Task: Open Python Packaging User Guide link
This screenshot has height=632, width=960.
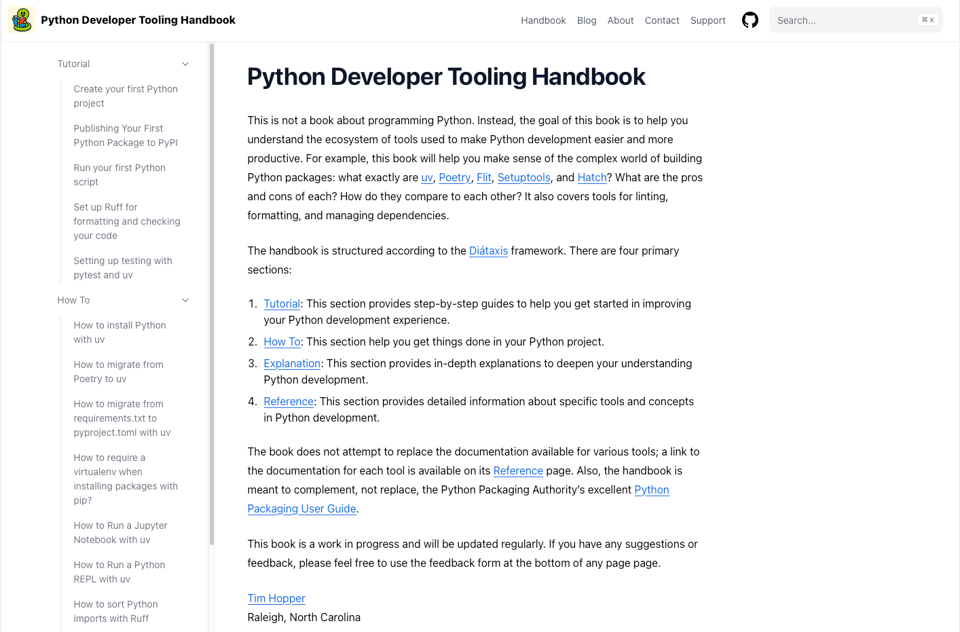Action: point(302,508)
